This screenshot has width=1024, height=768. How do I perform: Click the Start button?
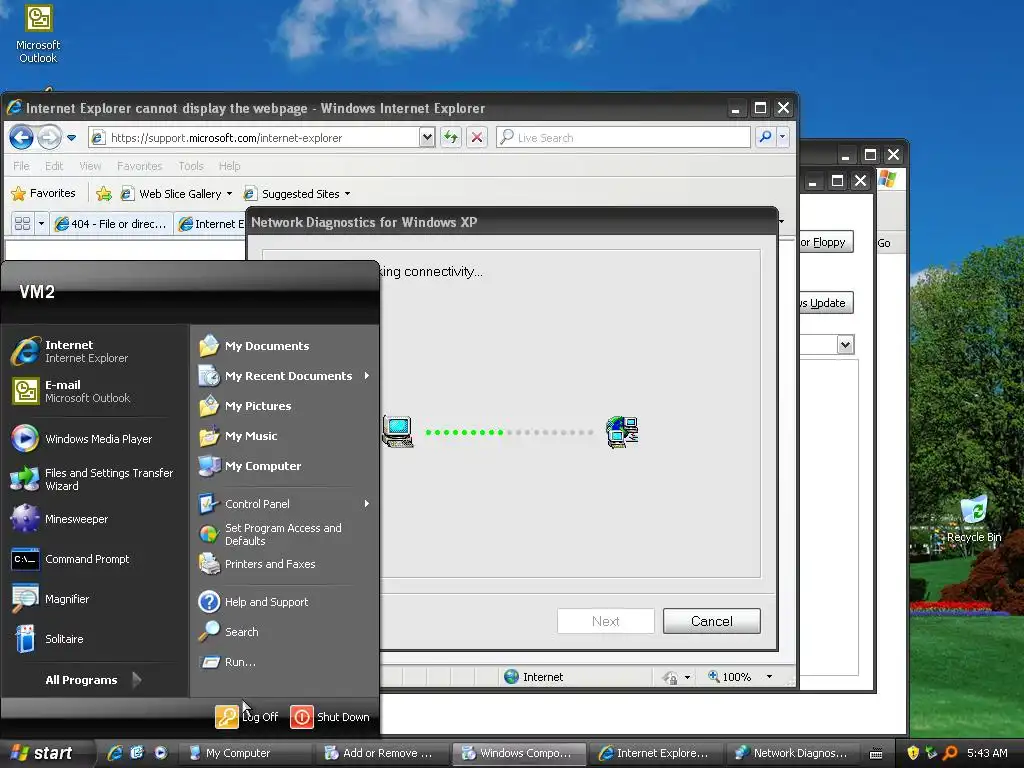point(42,753)
